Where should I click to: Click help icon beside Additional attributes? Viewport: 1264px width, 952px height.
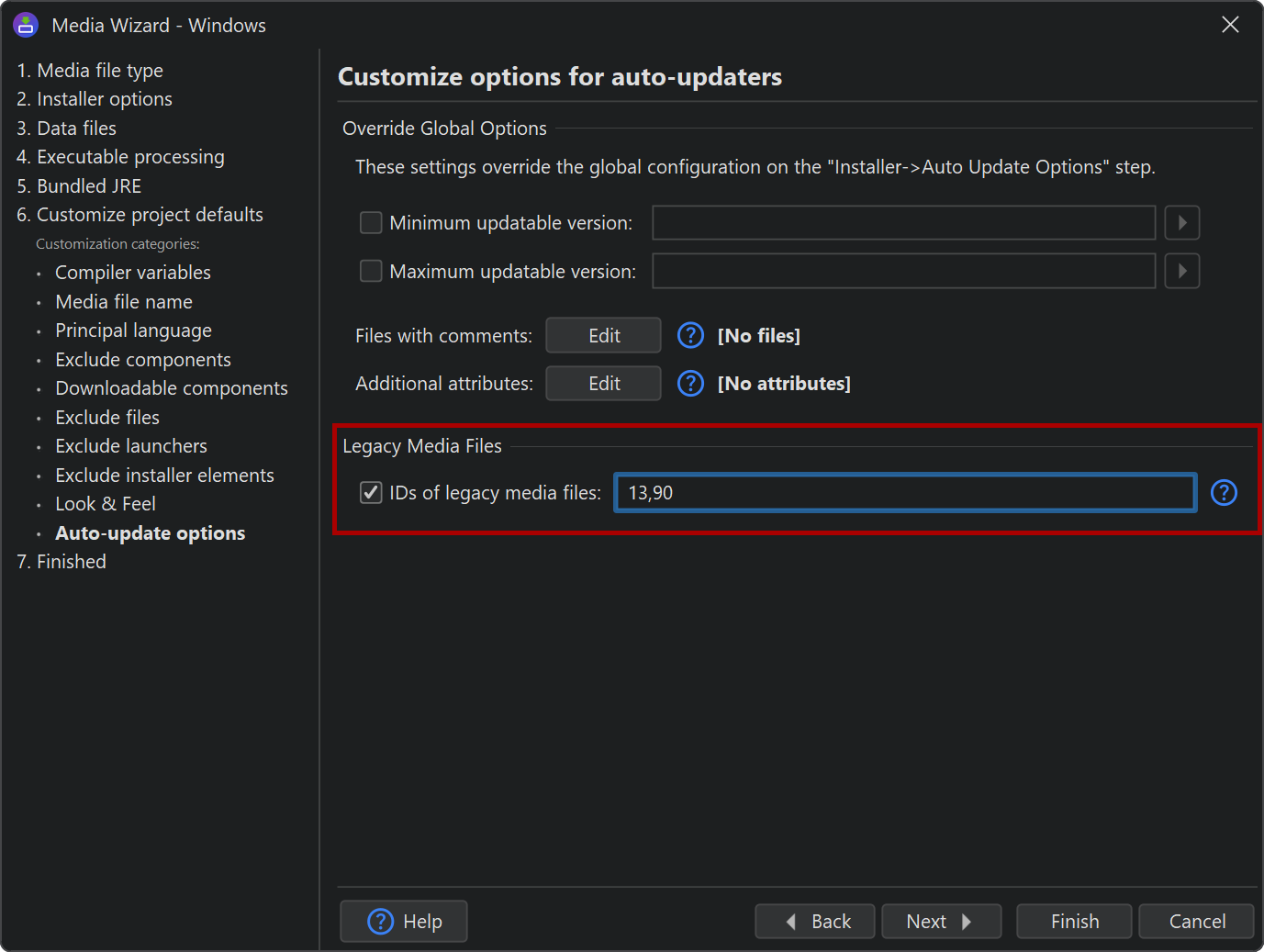[690, 384]
